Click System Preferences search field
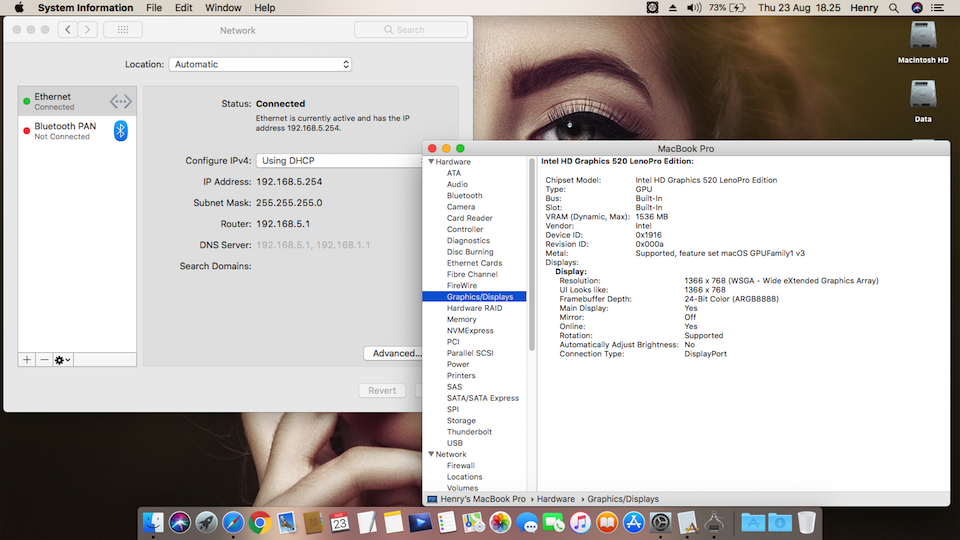Image resolution: width=960 pixels, height=540 pixels. click(411, 29)
